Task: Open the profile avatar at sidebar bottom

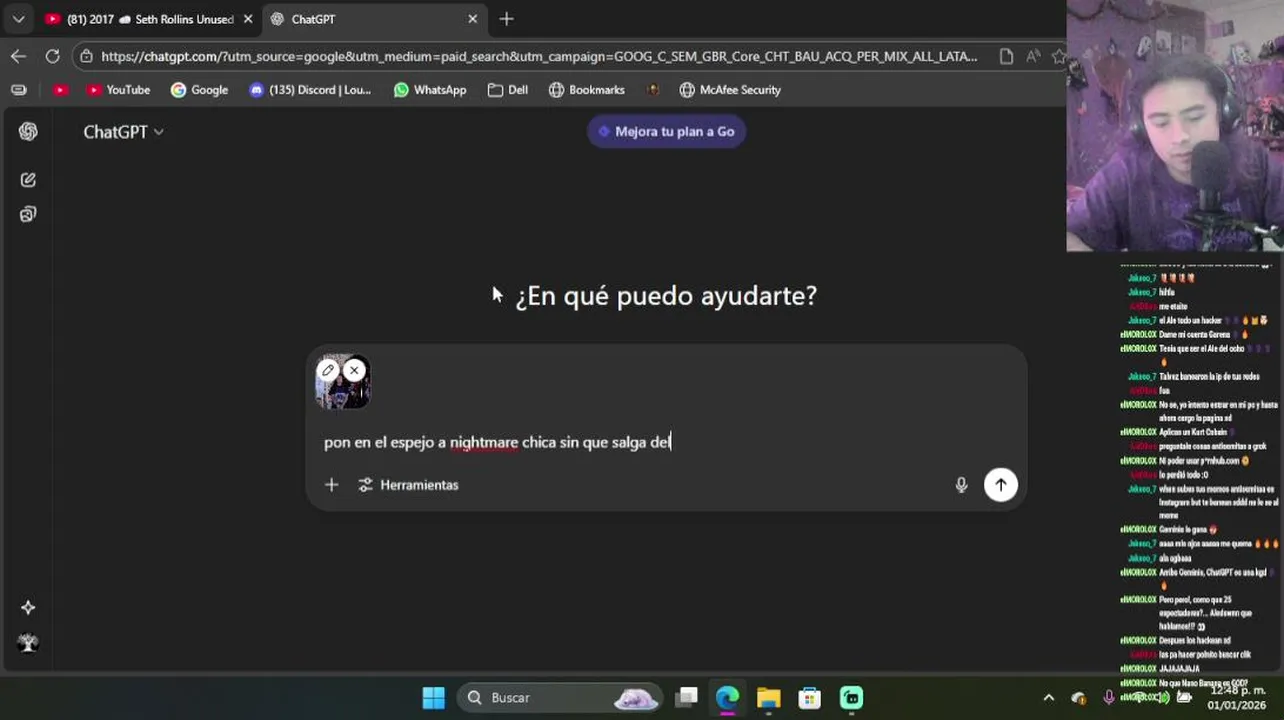Action: tap(28, 643)
